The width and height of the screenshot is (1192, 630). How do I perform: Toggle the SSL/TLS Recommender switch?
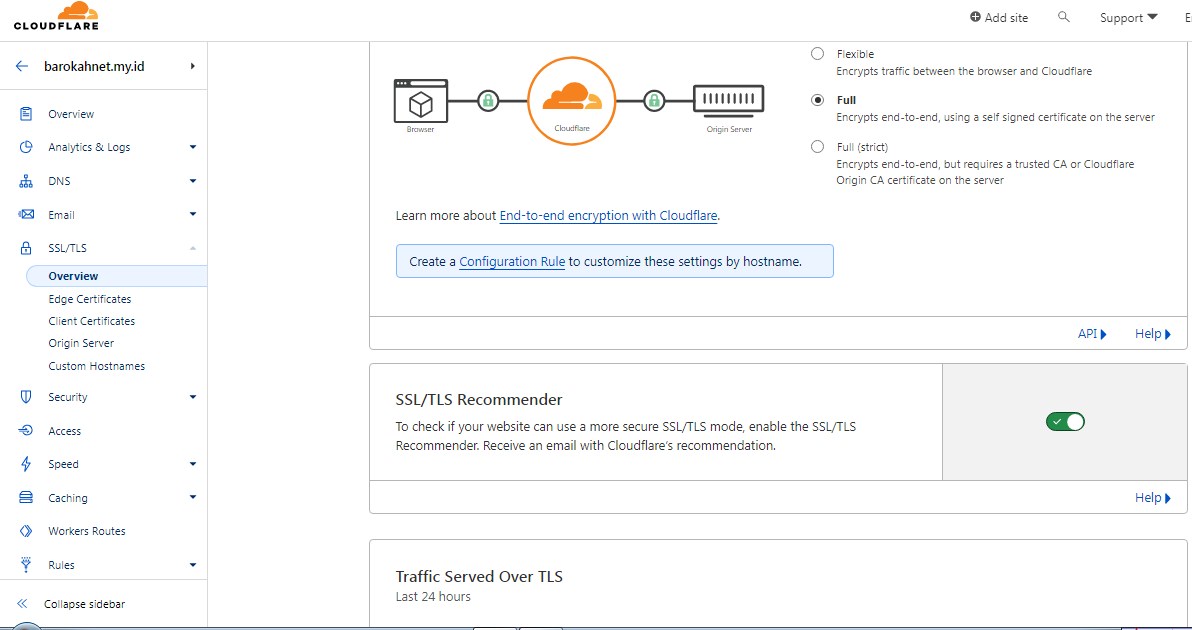pyautogui.click(x=1065, y=422)
